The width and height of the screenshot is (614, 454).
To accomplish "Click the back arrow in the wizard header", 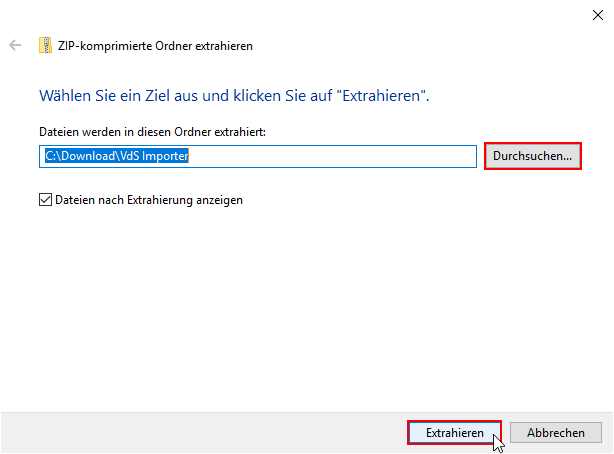I will point(15,45).
